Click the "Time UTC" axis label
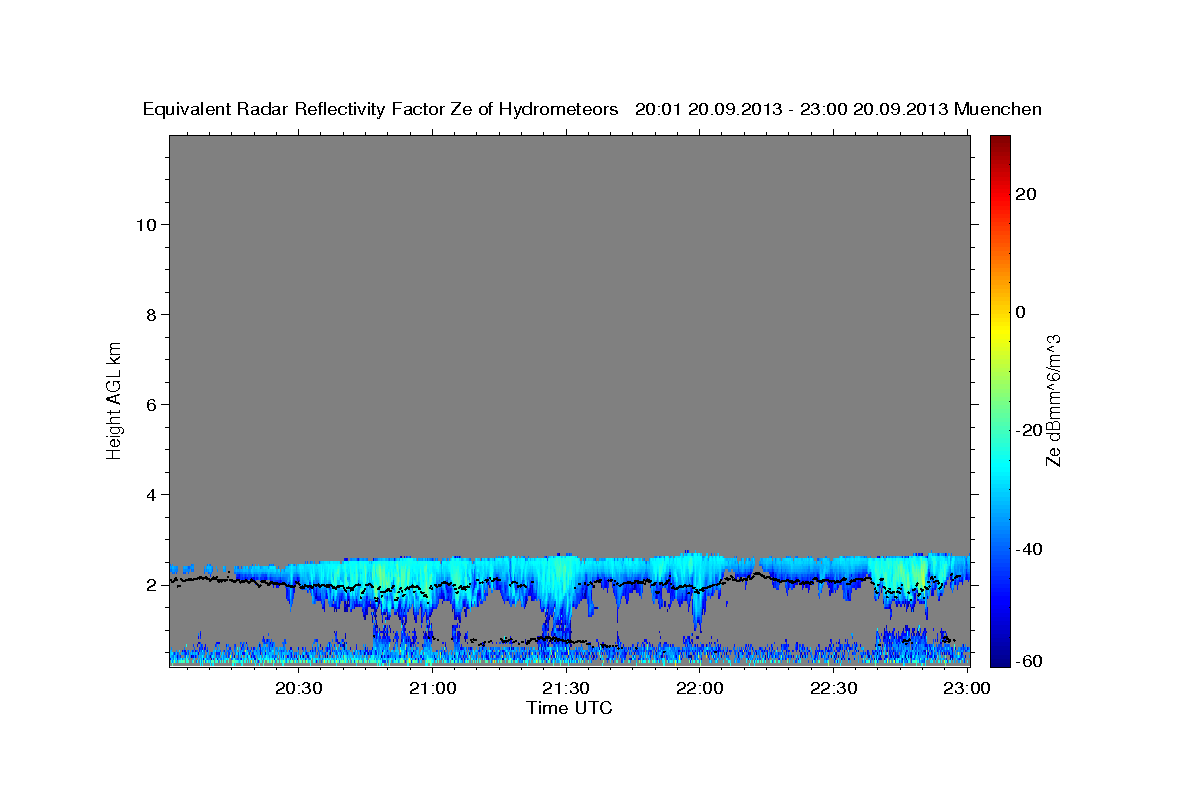The image size is (1200, 800). pos(569,708)
